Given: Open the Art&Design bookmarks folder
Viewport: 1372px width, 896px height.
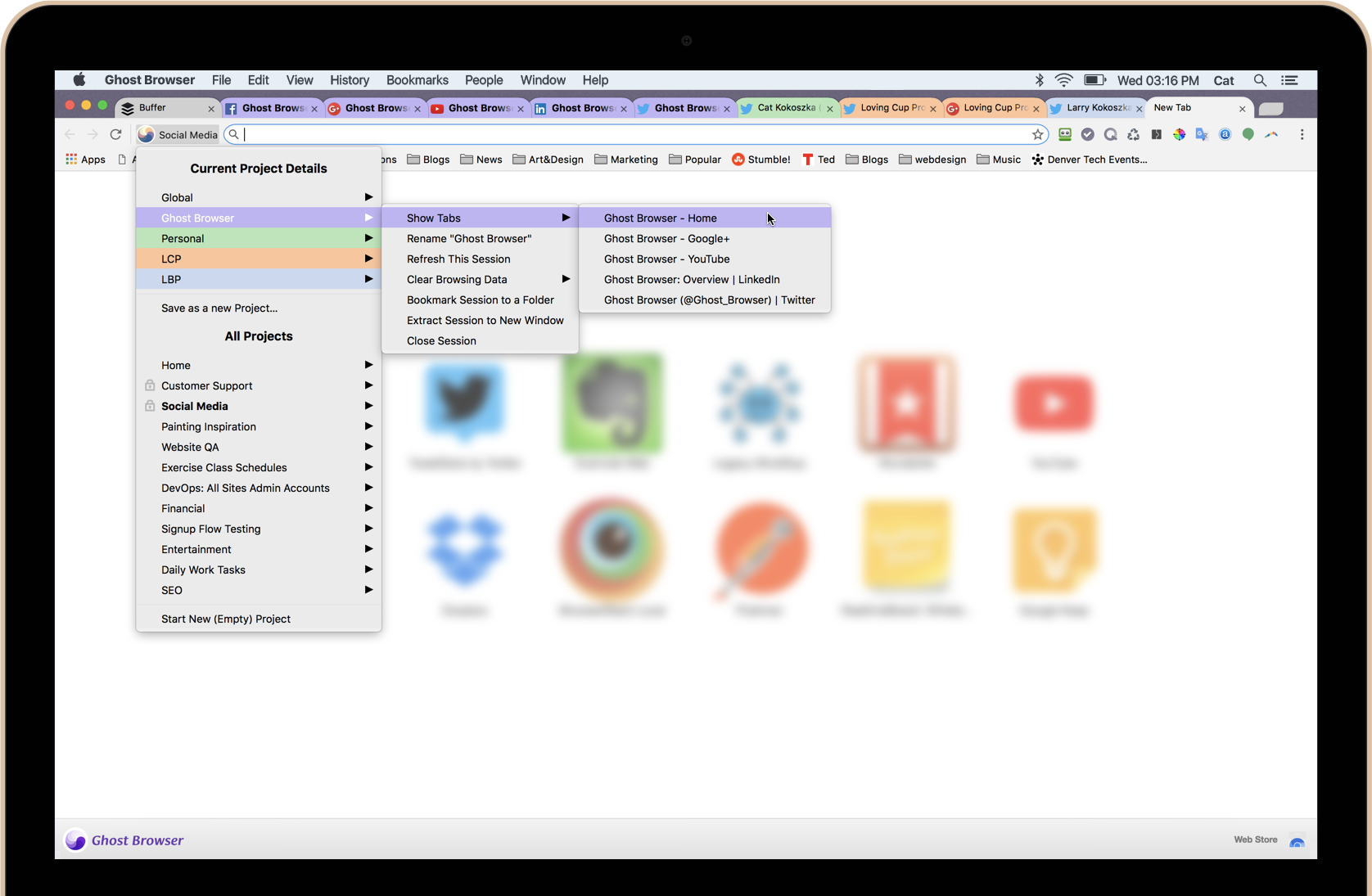Looking at the screenshot, I should [x=548, y=160].
